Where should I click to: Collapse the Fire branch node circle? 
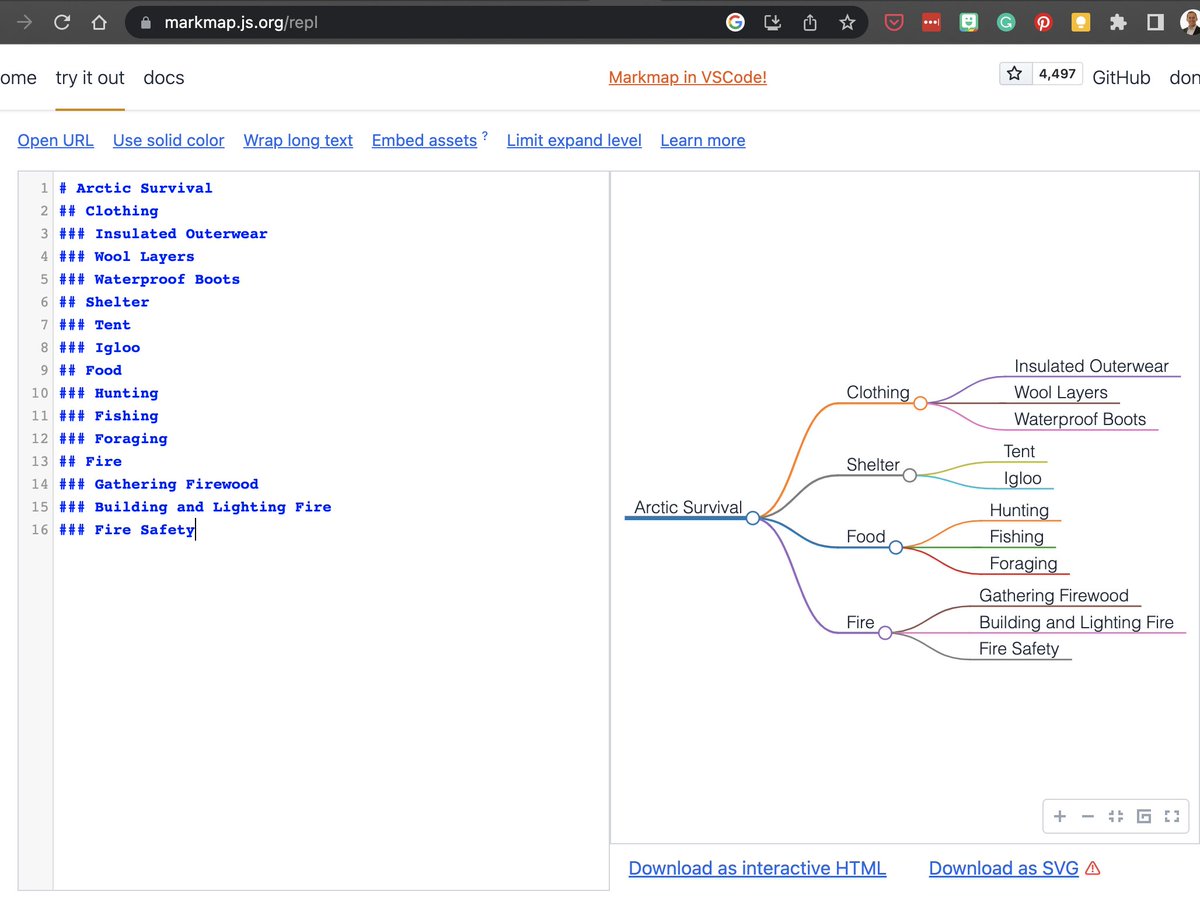(886, 633)
